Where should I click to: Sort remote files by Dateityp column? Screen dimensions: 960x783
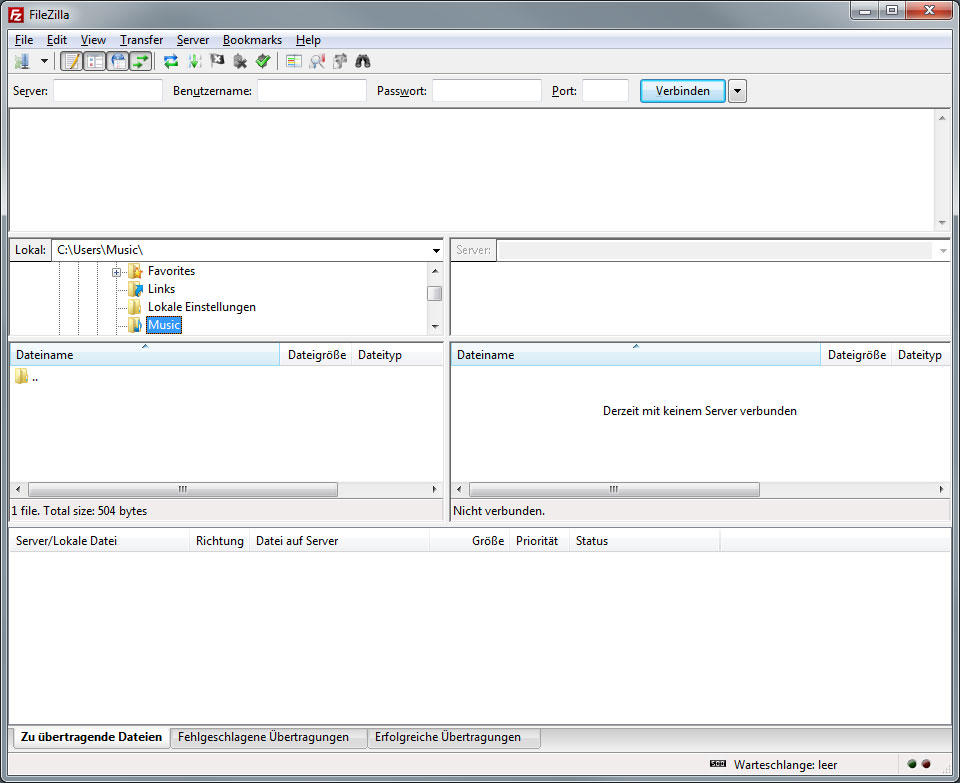tap(920, 354)
